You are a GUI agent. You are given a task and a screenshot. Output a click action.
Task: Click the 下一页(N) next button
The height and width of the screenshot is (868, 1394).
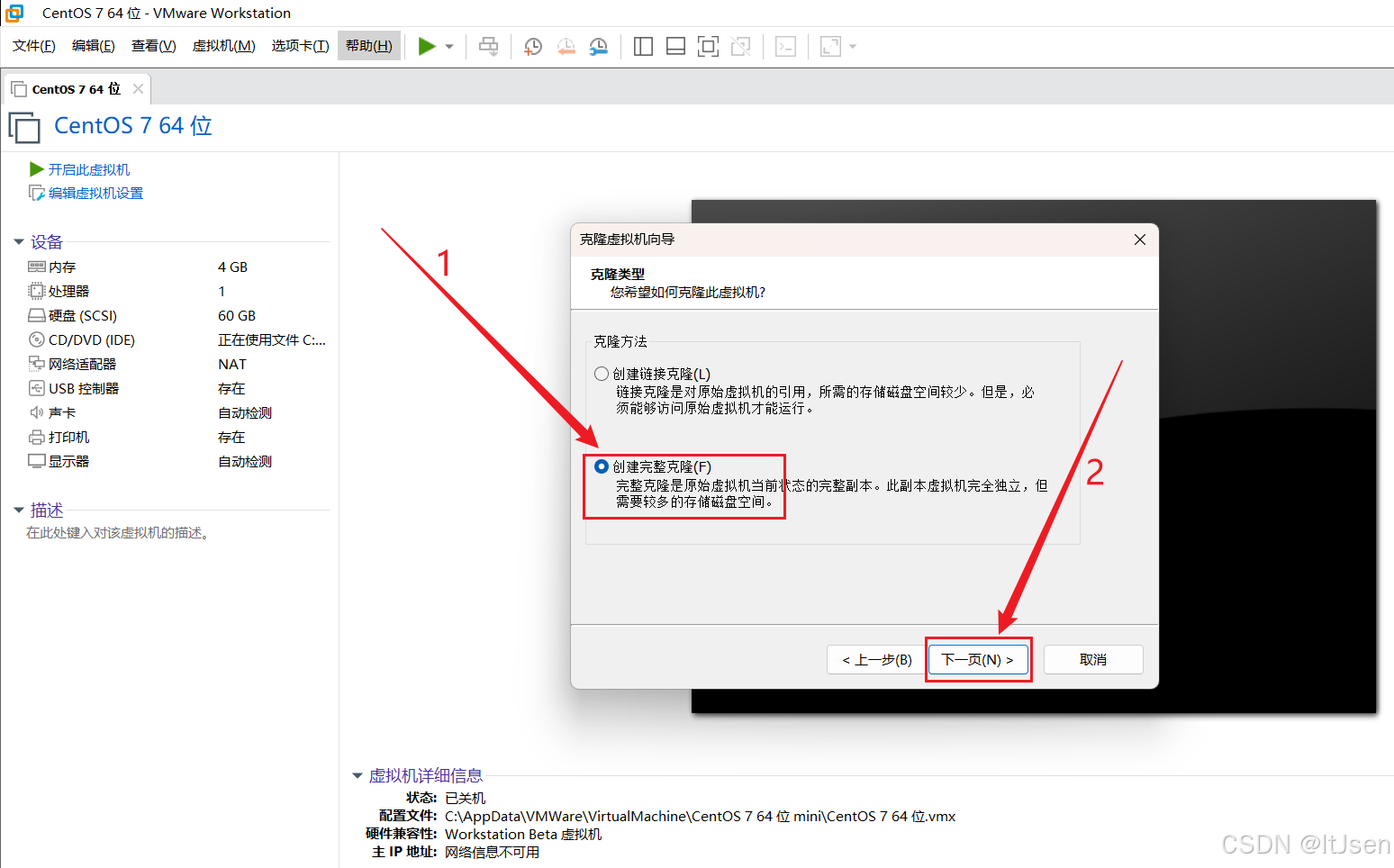pyautogui.click(x=978, y=659)
